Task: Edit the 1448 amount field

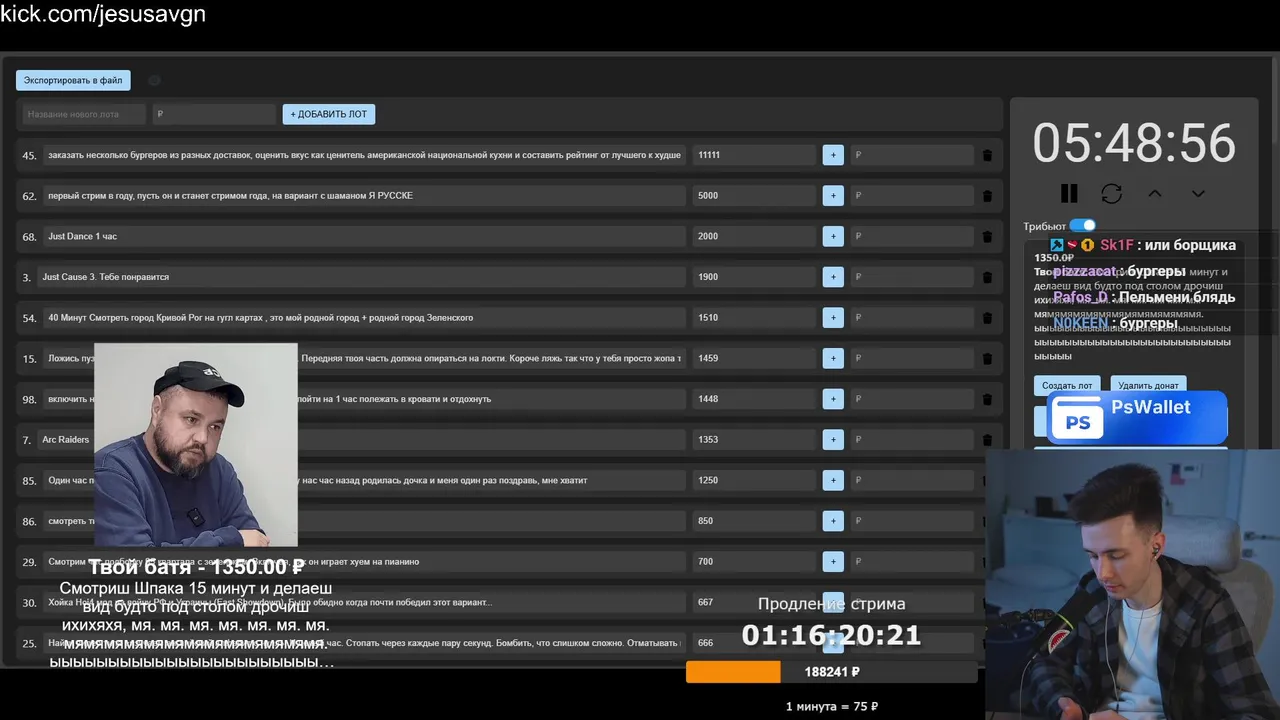Action: tap(754, 399)
